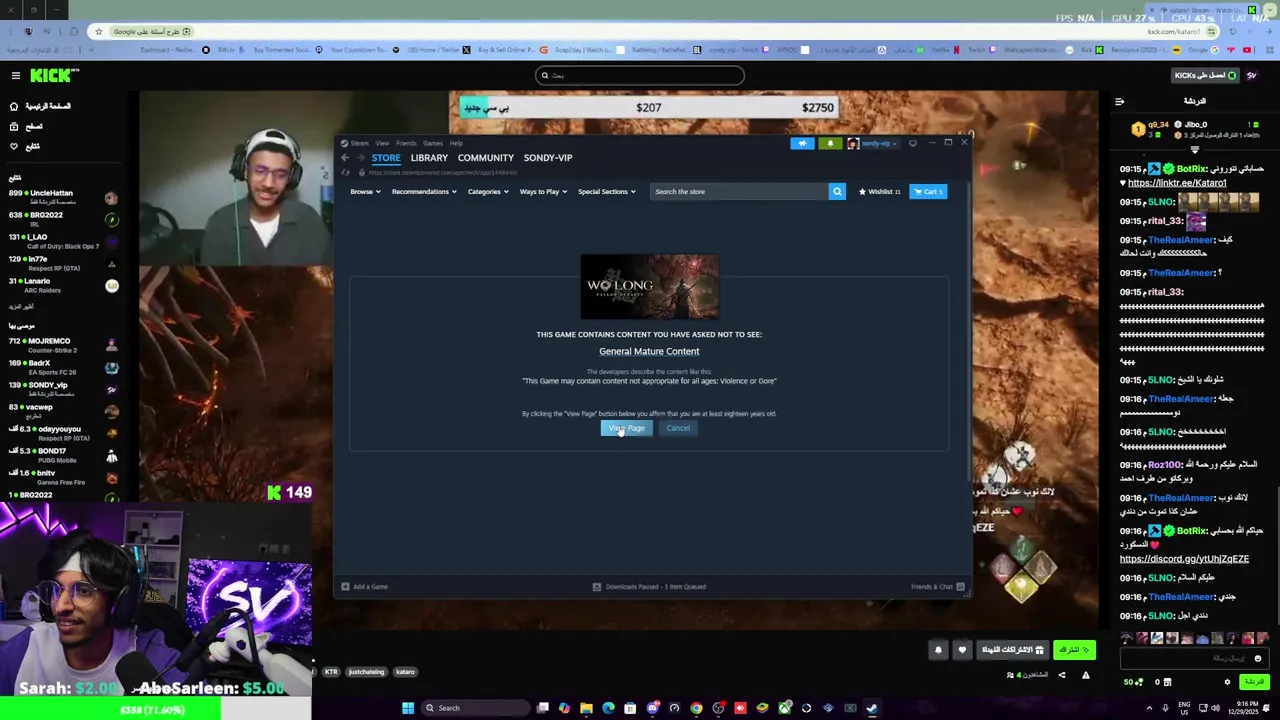Open UncleHattan channel in sidebar

click(x=65, y=198)
